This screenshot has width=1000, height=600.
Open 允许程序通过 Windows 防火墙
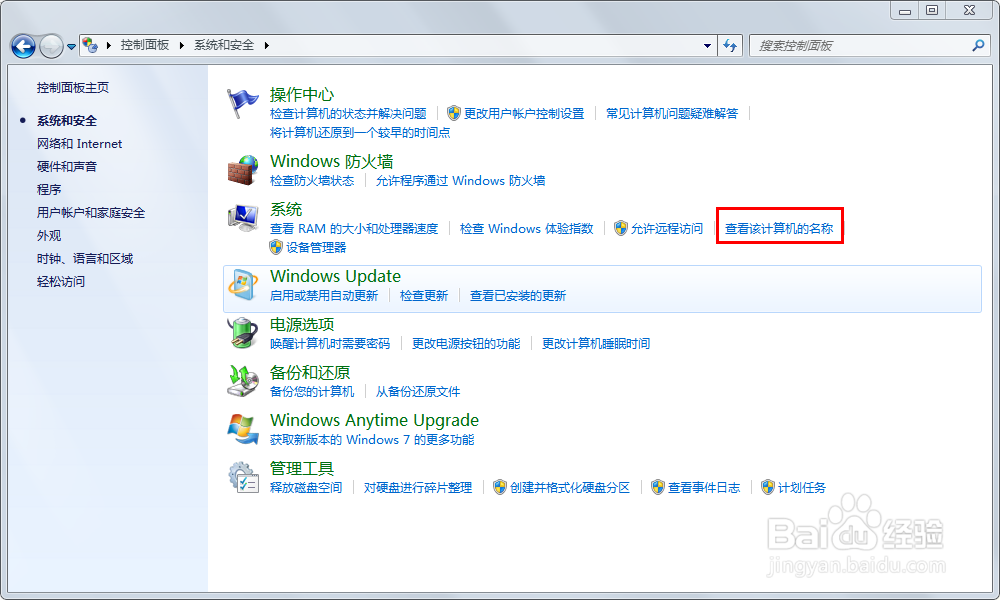click(460, 180)
